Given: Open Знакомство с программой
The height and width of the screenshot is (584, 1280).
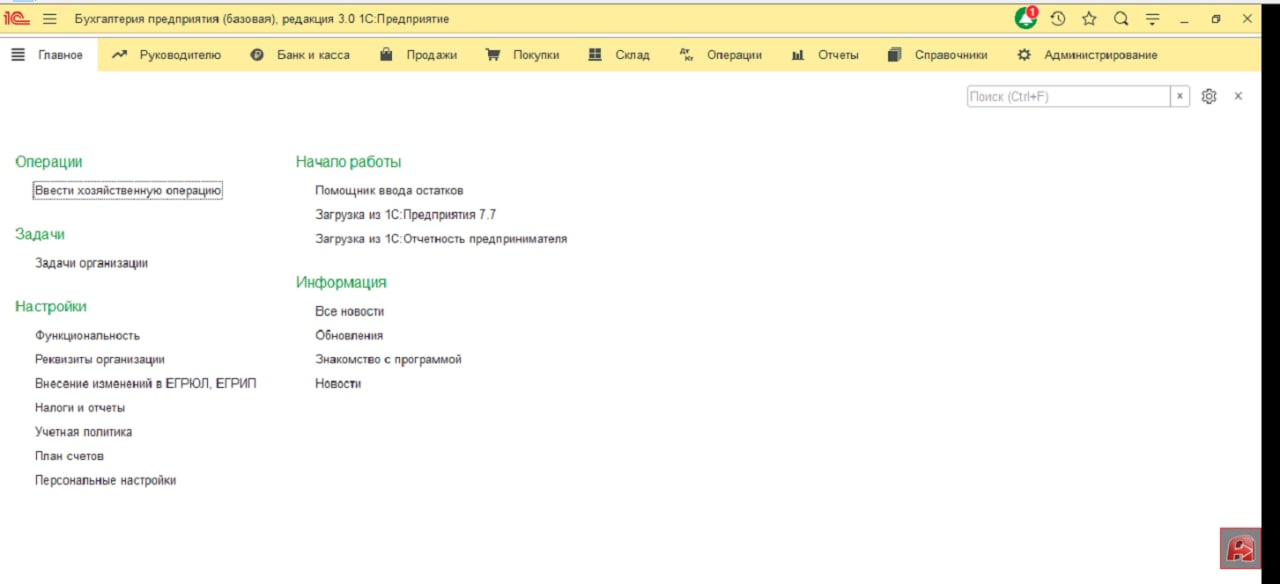Looking at the screenshot, I should click(x=388, y=359).
